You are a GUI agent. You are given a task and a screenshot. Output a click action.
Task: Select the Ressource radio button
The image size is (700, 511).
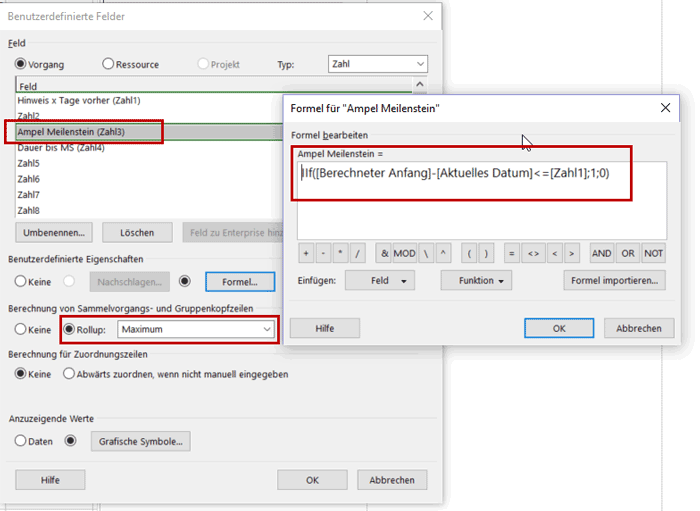coord(108,65)
